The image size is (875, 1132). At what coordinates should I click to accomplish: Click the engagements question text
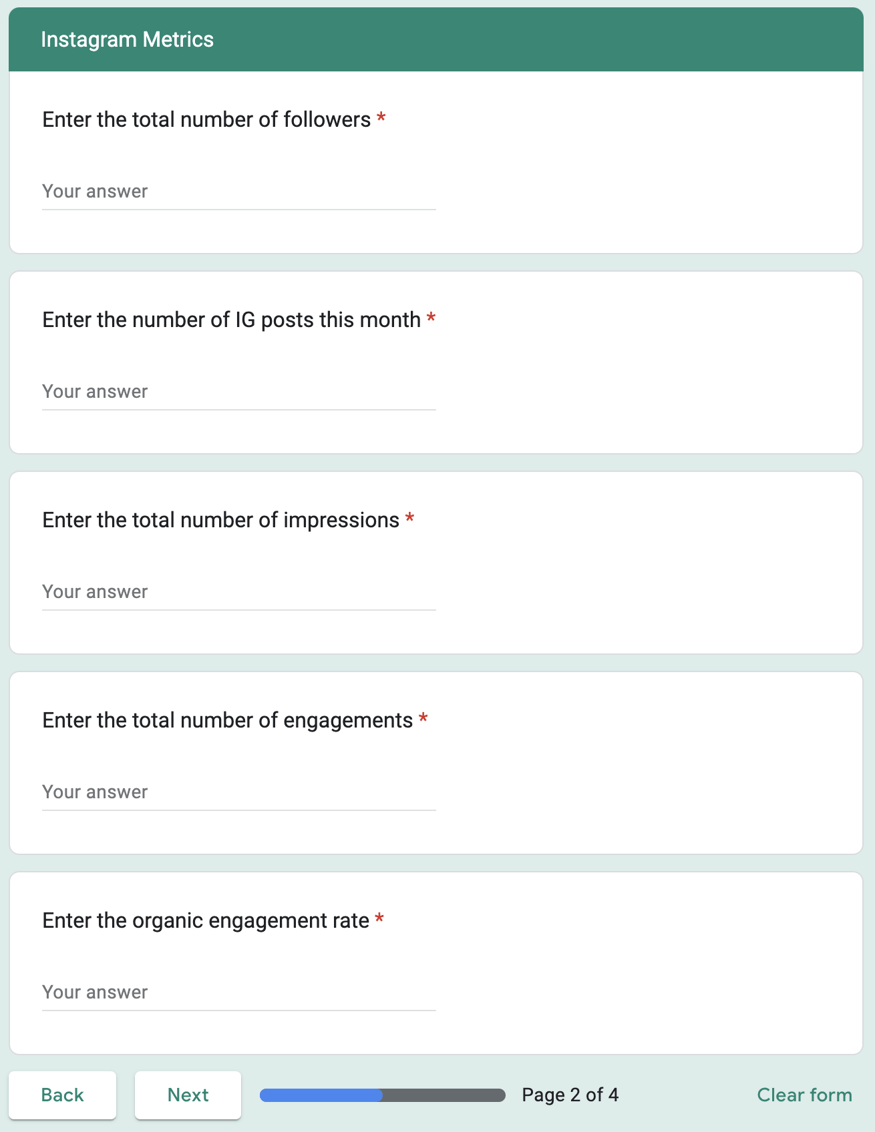[x=228, y=719]
